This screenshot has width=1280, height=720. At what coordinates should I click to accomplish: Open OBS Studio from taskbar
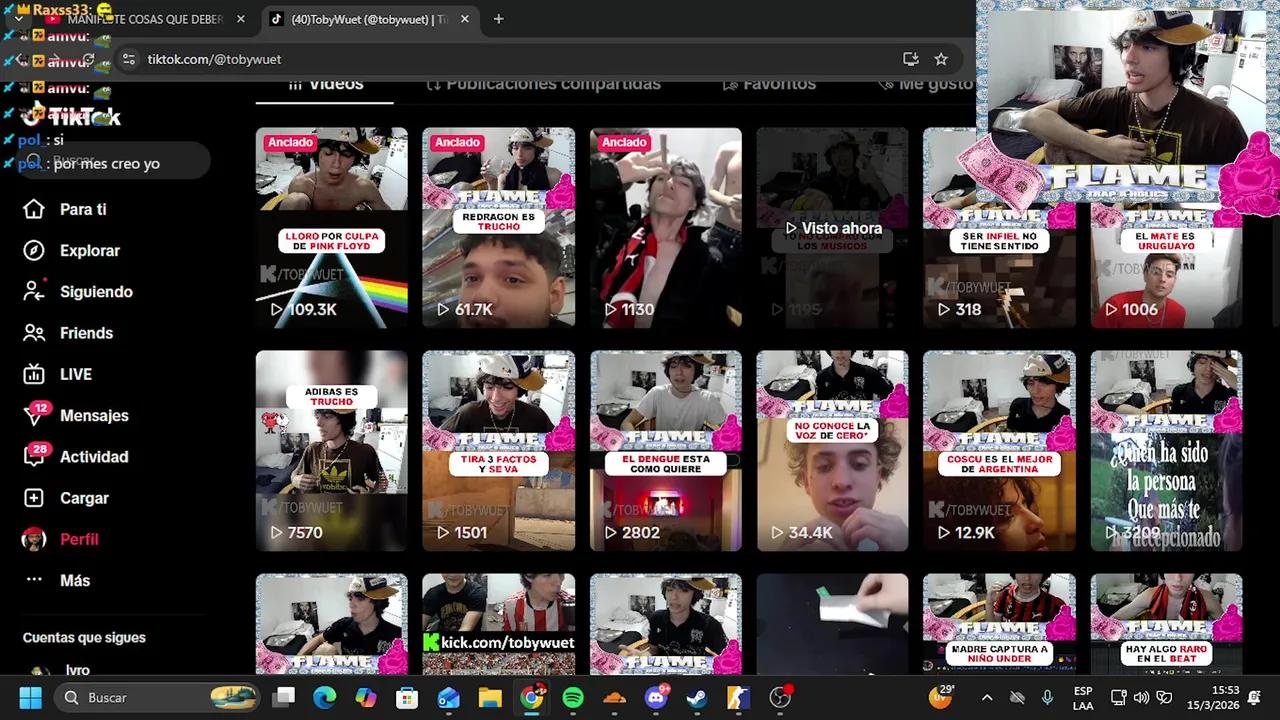(x=780, y=697)
